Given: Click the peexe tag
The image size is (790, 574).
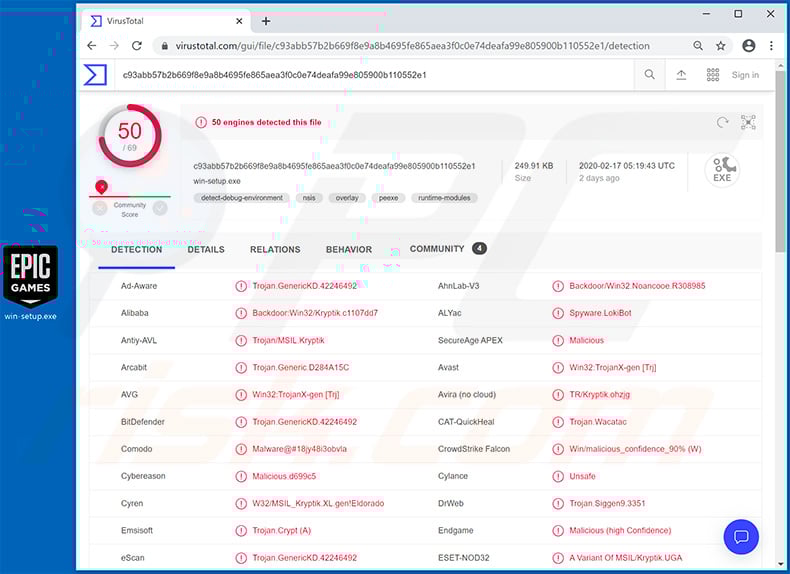Looking at the screenshot, I should pyautogui.click(x=388, y=198).
